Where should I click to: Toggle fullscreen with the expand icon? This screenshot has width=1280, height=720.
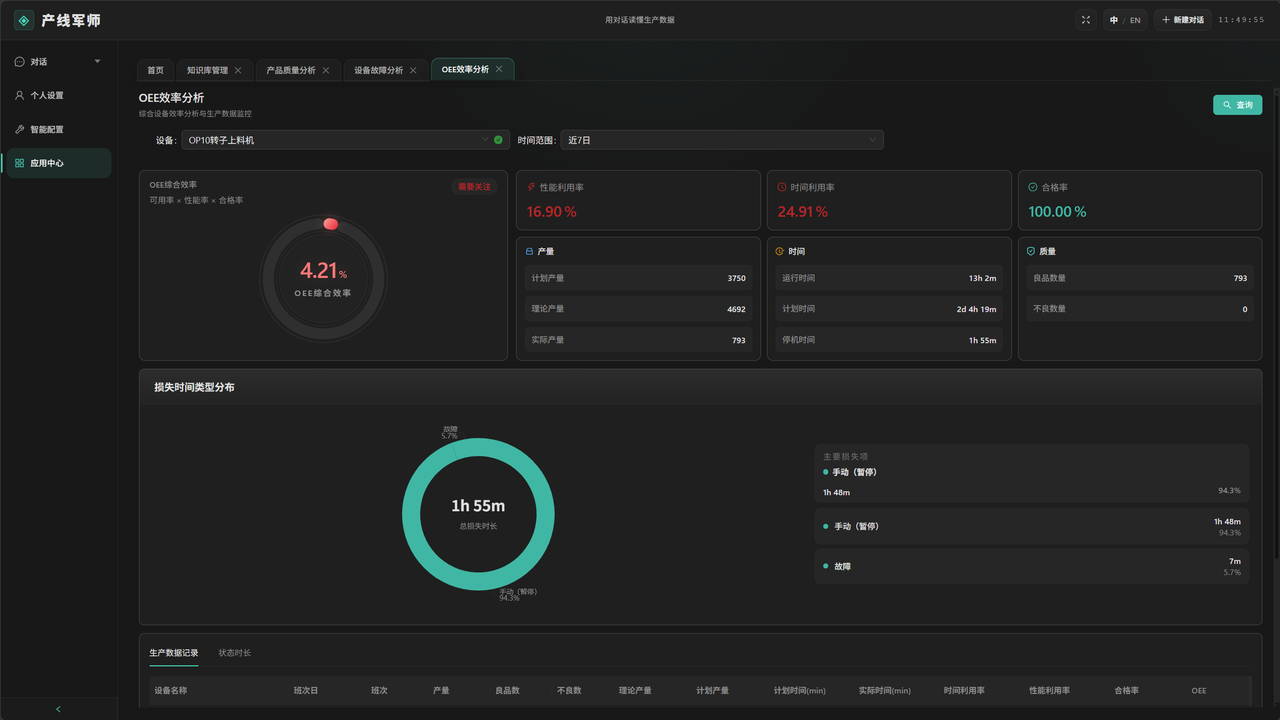pyautogui.click(x=1086, y=20)
